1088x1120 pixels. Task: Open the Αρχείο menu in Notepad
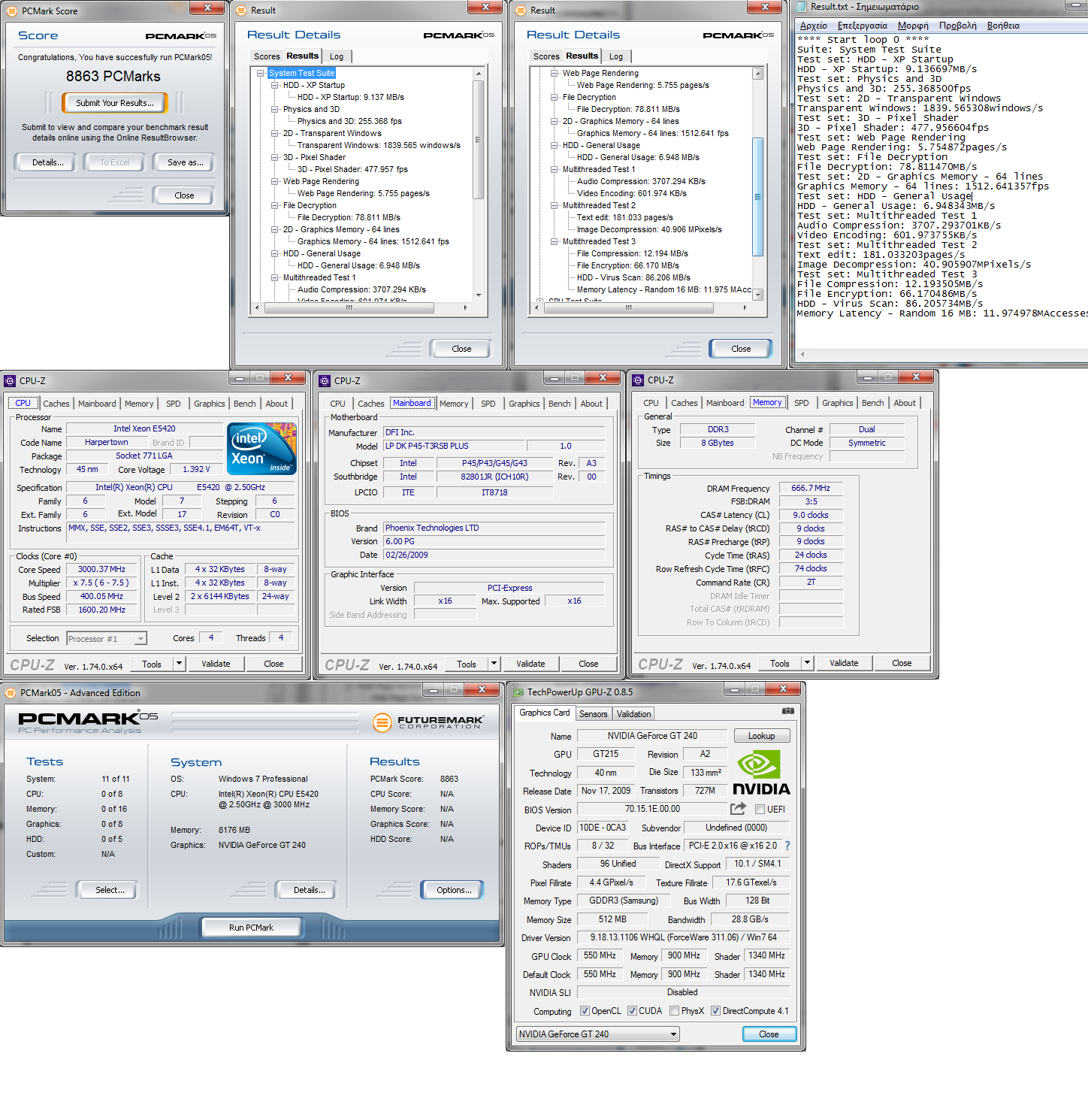coord(814,26)
